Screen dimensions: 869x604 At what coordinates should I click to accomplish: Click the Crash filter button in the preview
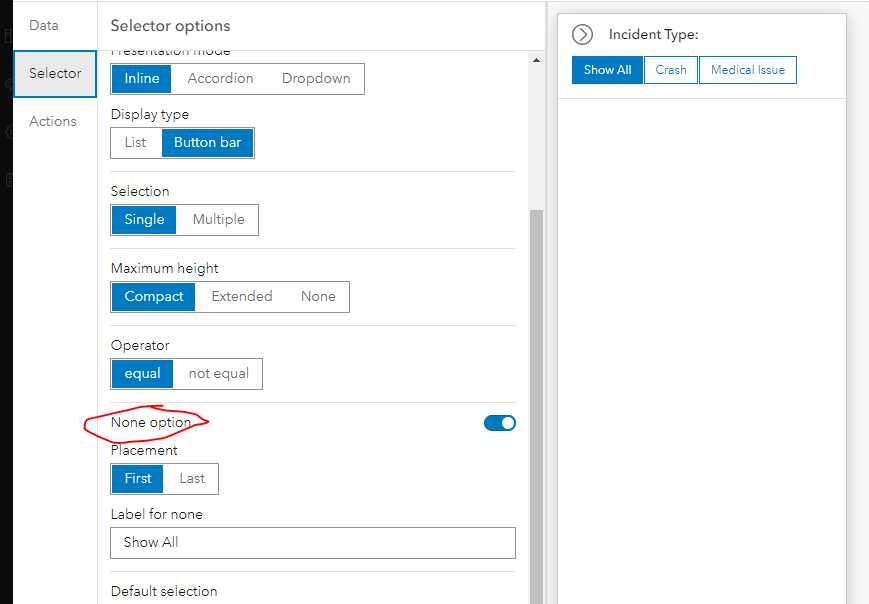click(x=670, y=70)
